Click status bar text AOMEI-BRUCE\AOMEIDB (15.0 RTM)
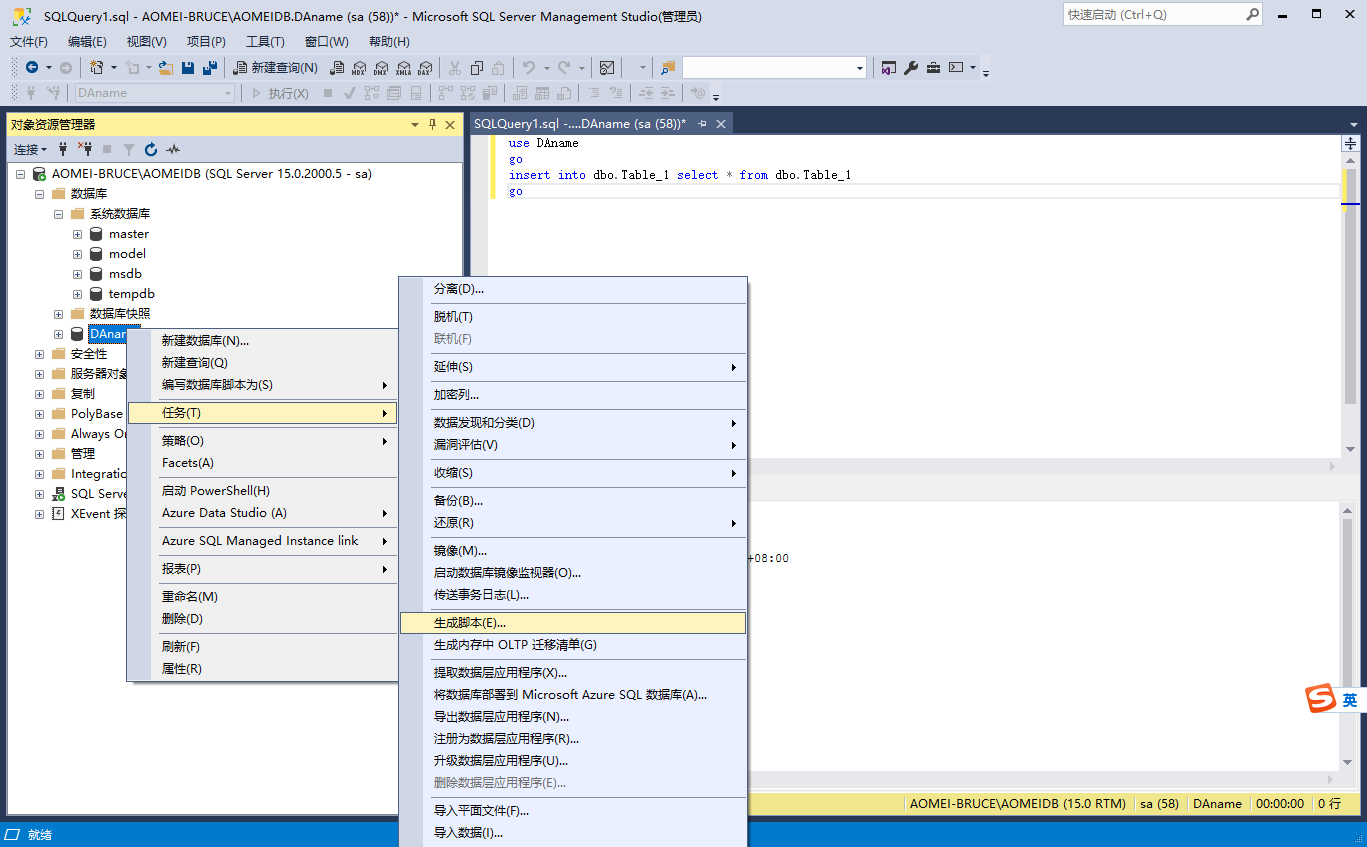This screenshot has width=1367, height=847. pyautogui.click(x=1018, y=803)
